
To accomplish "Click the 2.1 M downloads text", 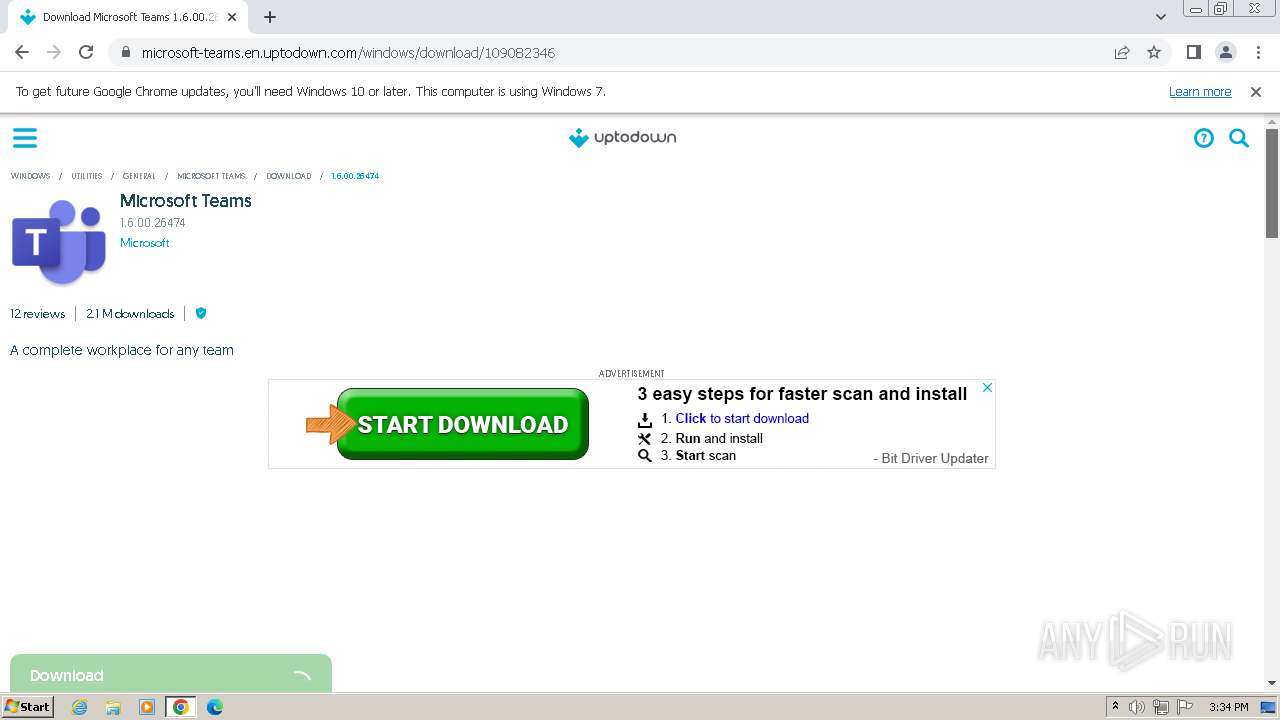I will (130, 313).
